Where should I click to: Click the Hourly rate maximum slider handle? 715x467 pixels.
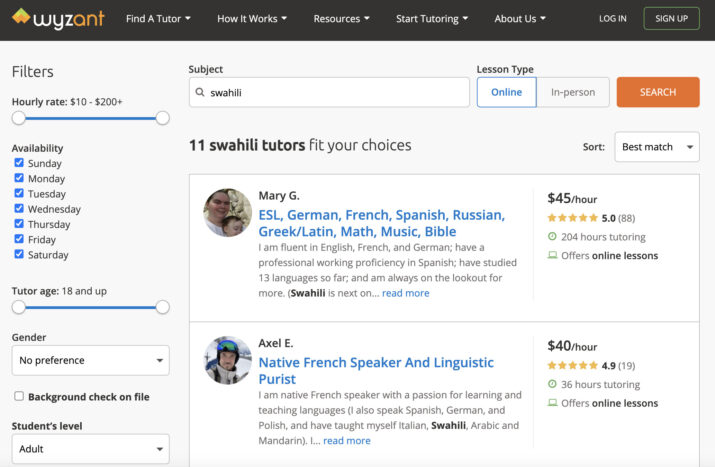coord(162,118)
